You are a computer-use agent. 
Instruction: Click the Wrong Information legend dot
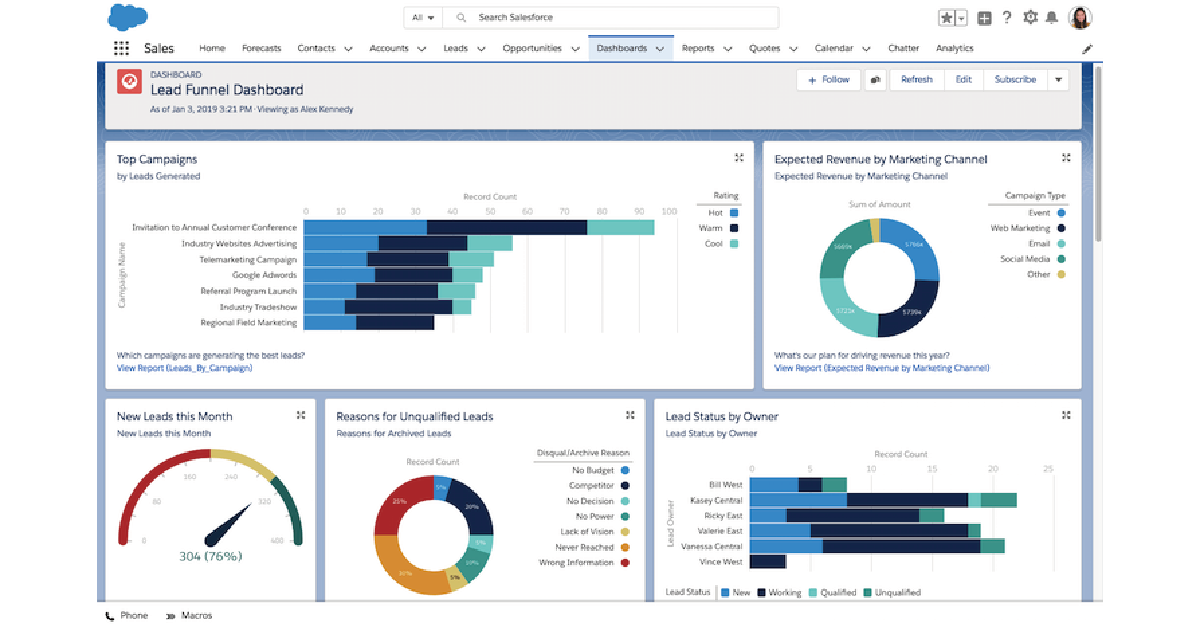pyautogui.click(x=625, y=563)
